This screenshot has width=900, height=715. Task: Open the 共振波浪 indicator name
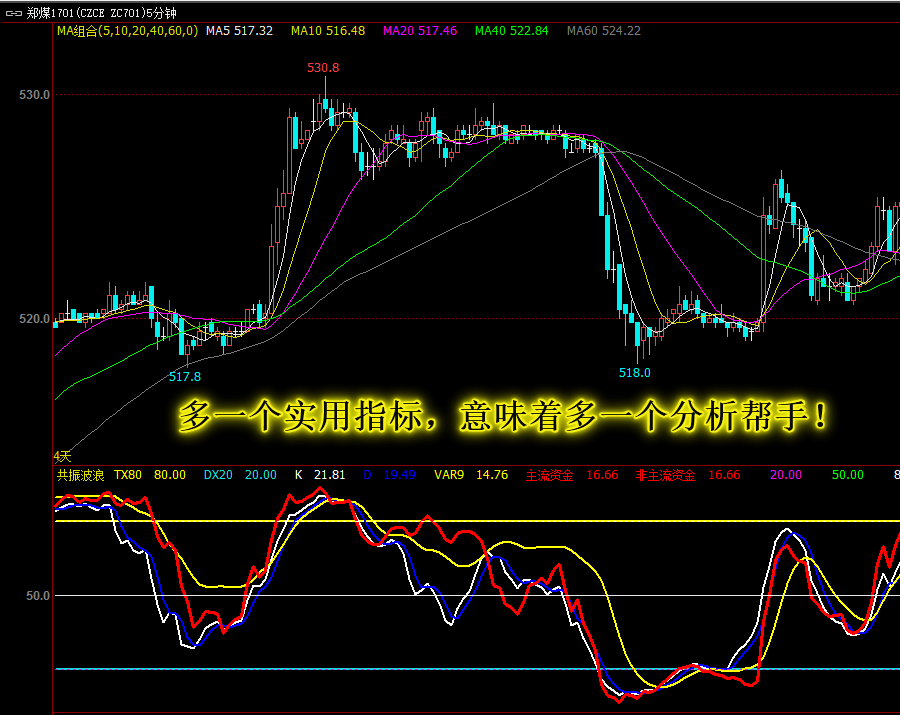[x=80, y=475]
